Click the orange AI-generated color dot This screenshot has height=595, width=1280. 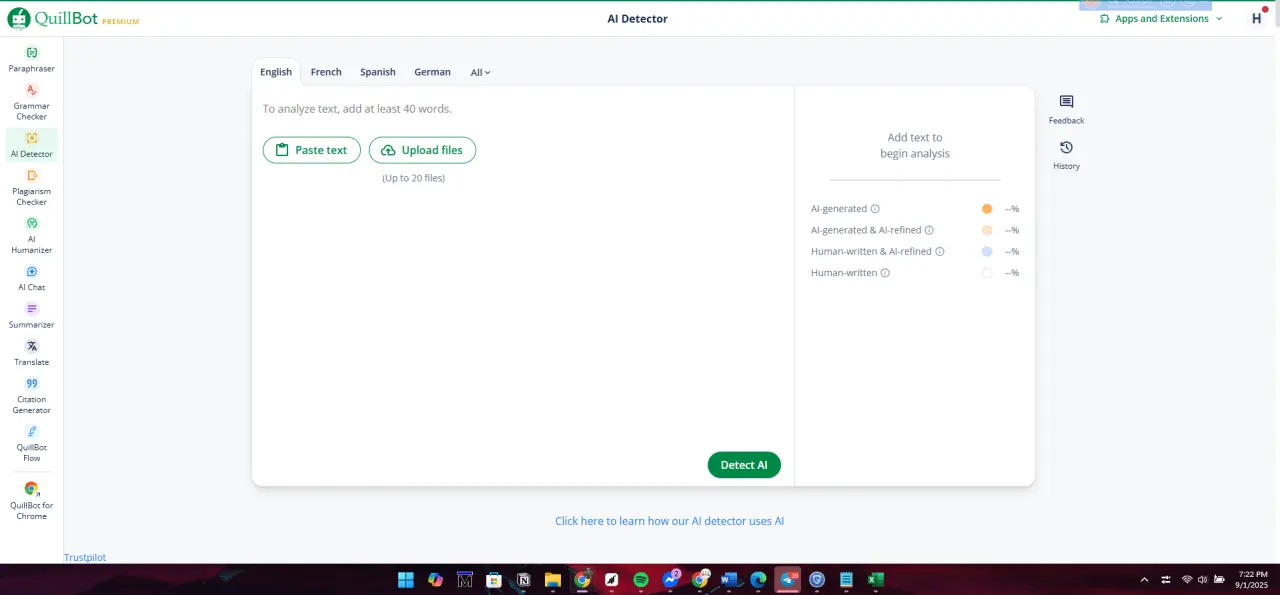(x=987, y=209)
